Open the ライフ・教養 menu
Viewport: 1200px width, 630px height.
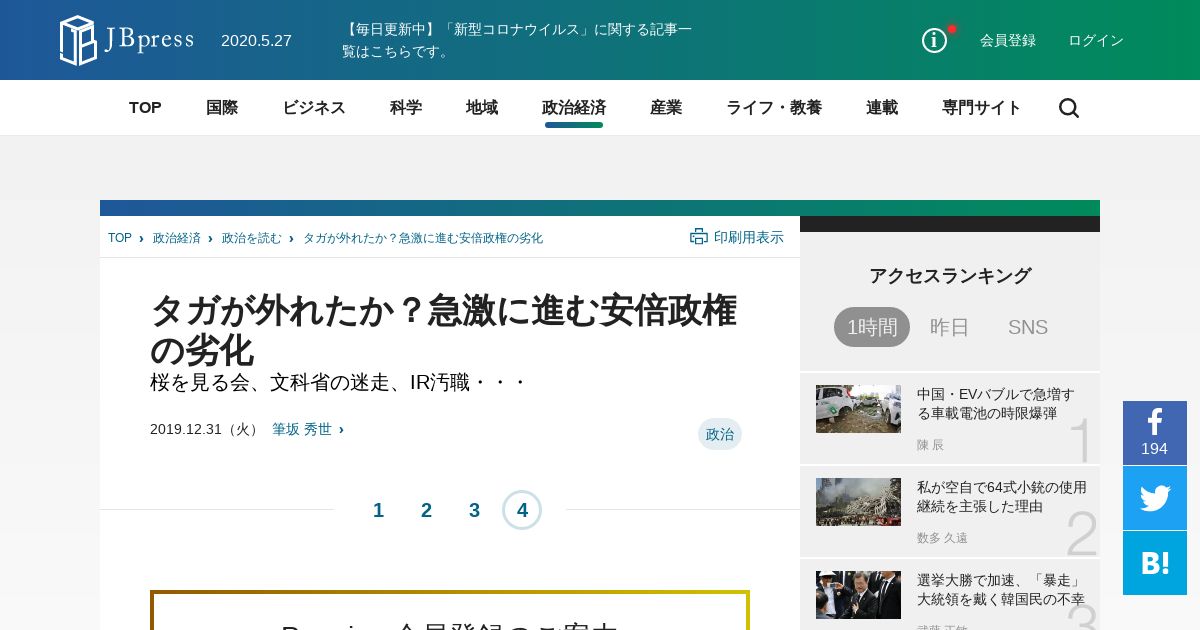774,108
